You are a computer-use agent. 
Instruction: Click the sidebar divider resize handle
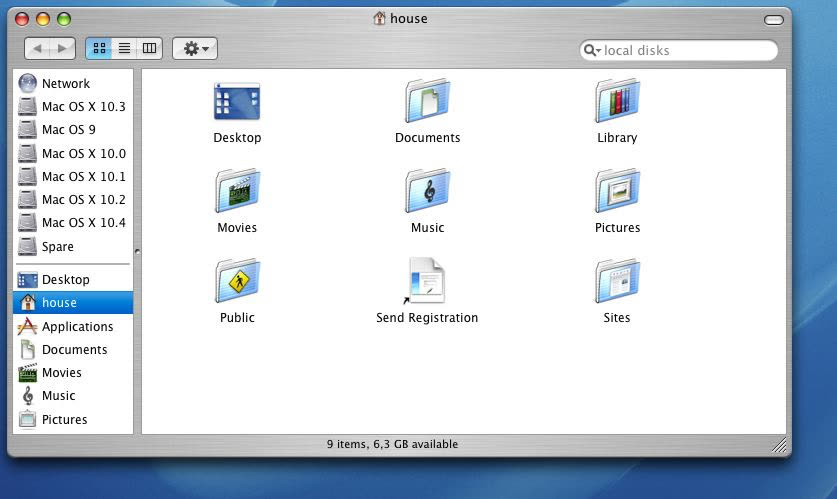(137, 252)
